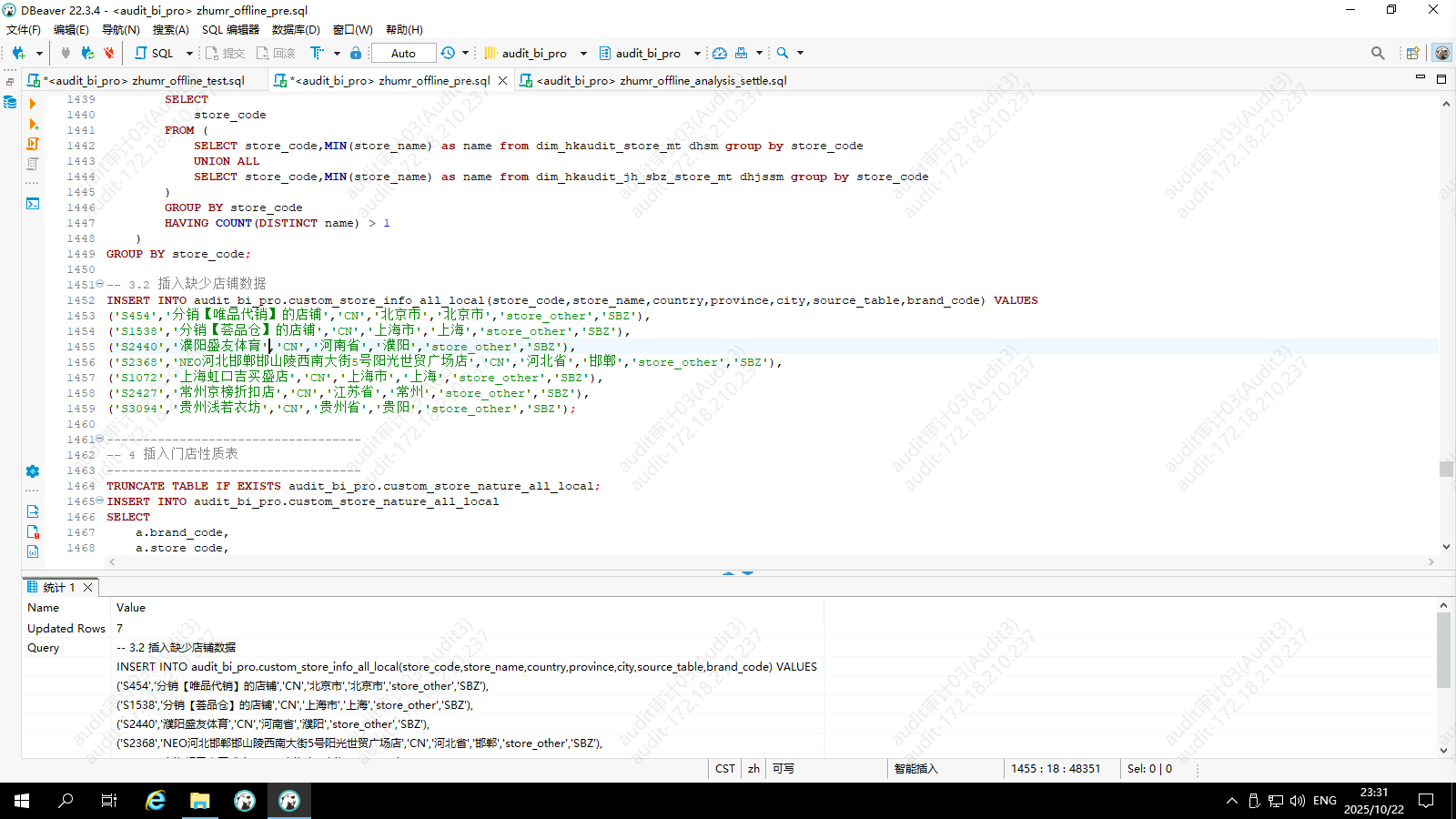The height and width of the screenshot is (819, 1456).
Task: Click the red disconnect plug icon
Action: [109, 54]
